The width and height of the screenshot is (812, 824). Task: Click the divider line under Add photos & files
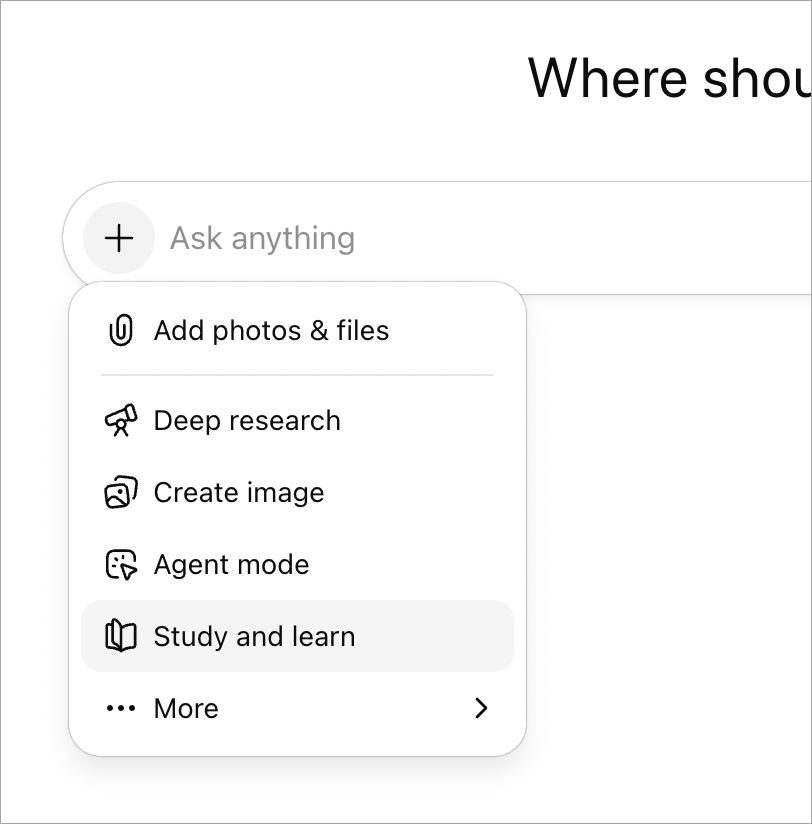[297, 375]
